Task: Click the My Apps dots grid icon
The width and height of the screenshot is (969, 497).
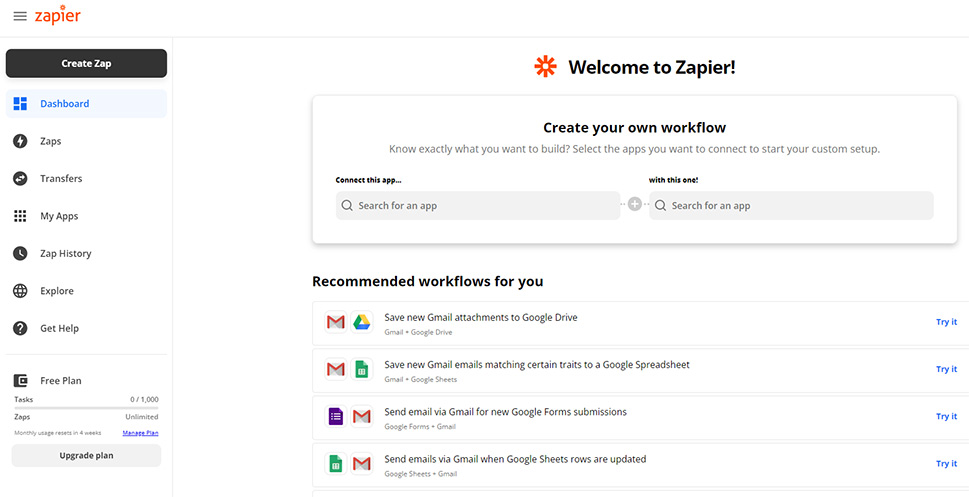Action: [x=20, y=216]
